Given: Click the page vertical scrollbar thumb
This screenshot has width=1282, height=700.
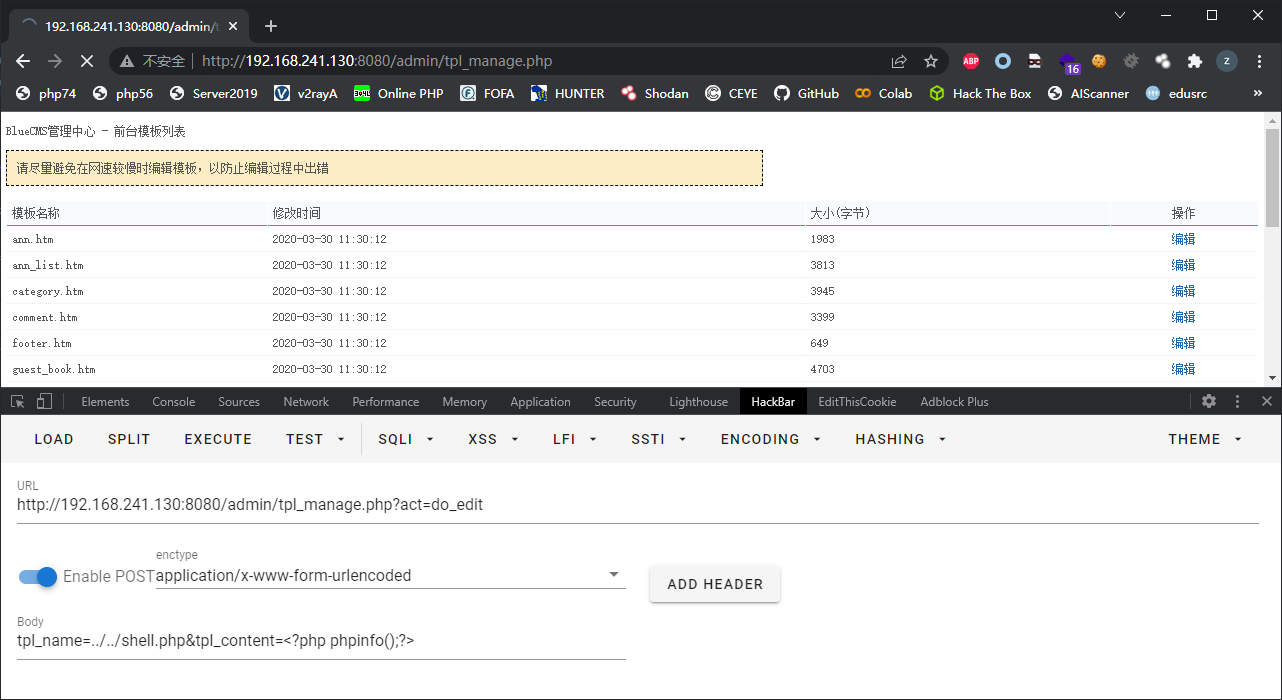Looking at the screenshot, I should (x=1272, y=177).
